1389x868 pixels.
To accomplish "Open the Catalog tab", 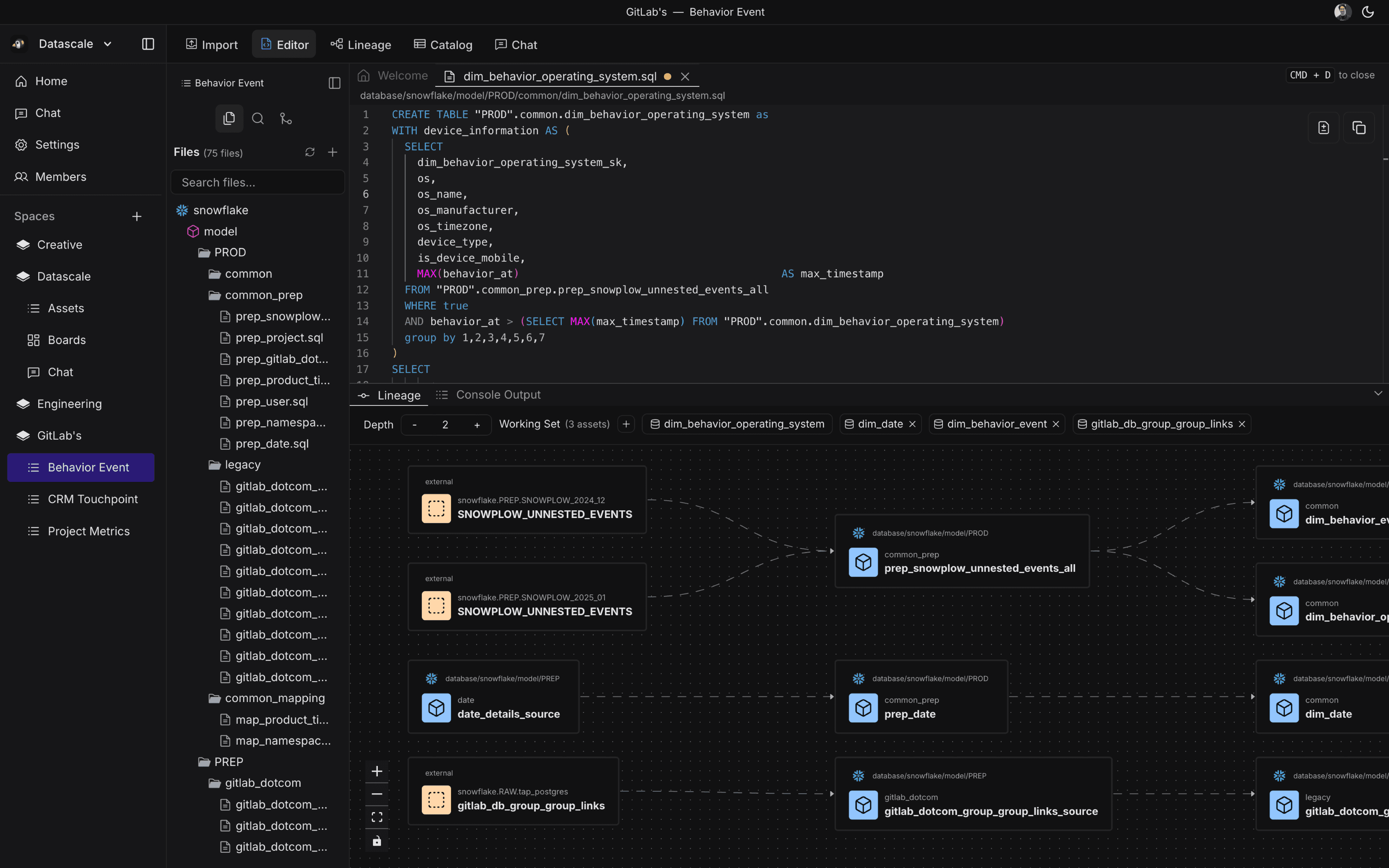I will [443, 45].
